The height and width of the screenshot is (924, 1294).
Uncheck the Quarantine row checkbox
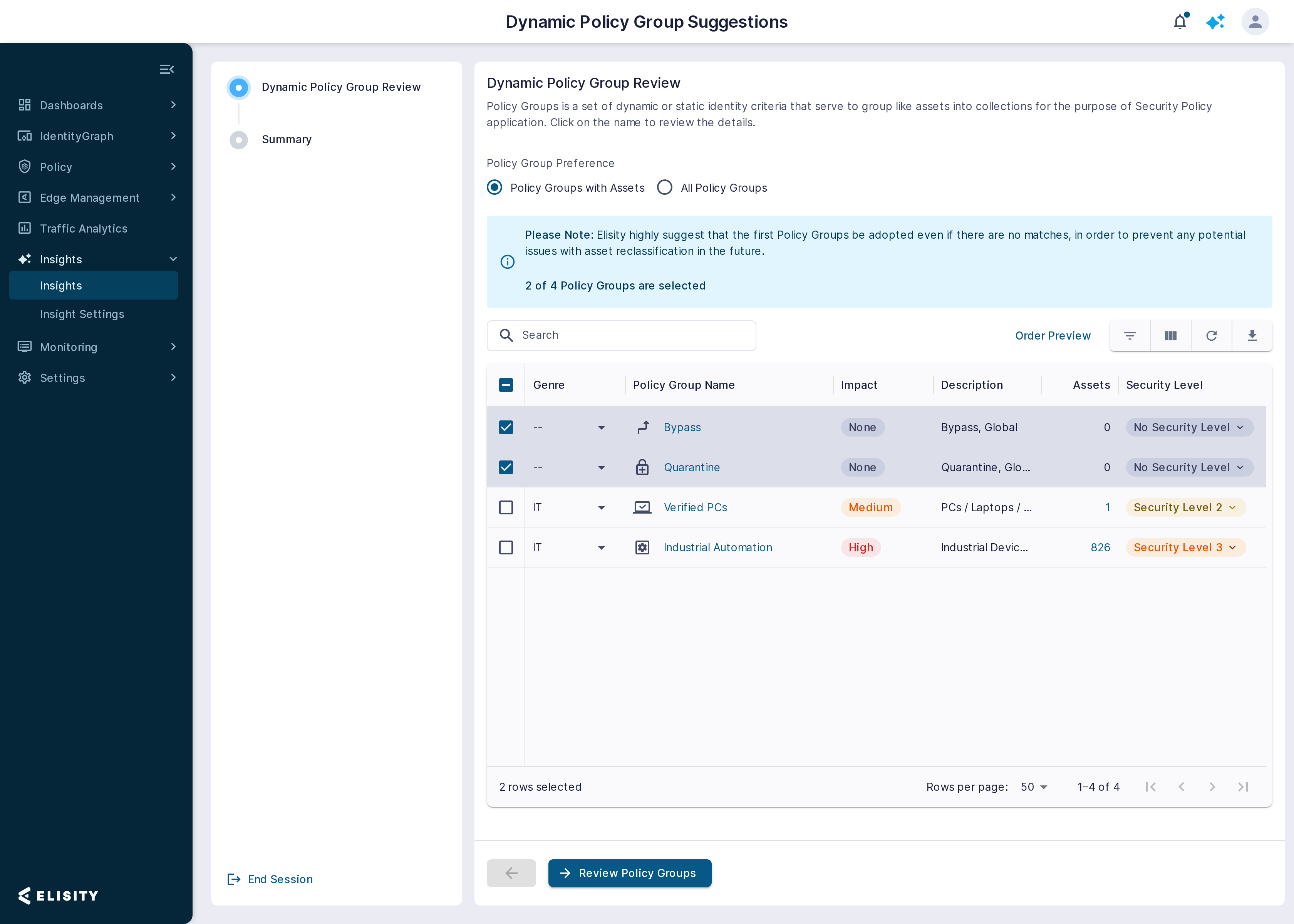(506, 467)
